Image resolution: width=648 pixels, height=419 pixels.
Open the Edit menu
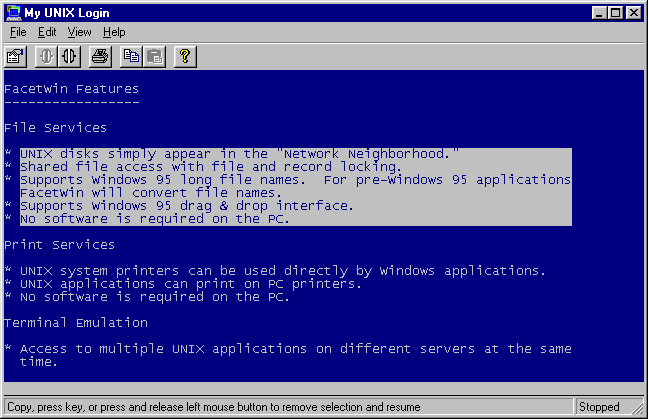[x=47, y=32]
